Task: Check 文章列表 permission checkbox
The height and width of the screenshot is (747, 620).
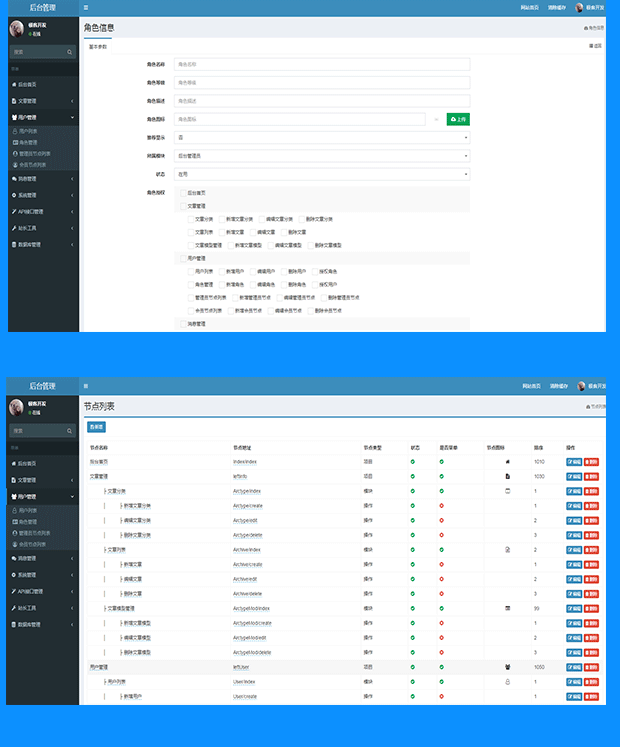Action: coord(191,232)
